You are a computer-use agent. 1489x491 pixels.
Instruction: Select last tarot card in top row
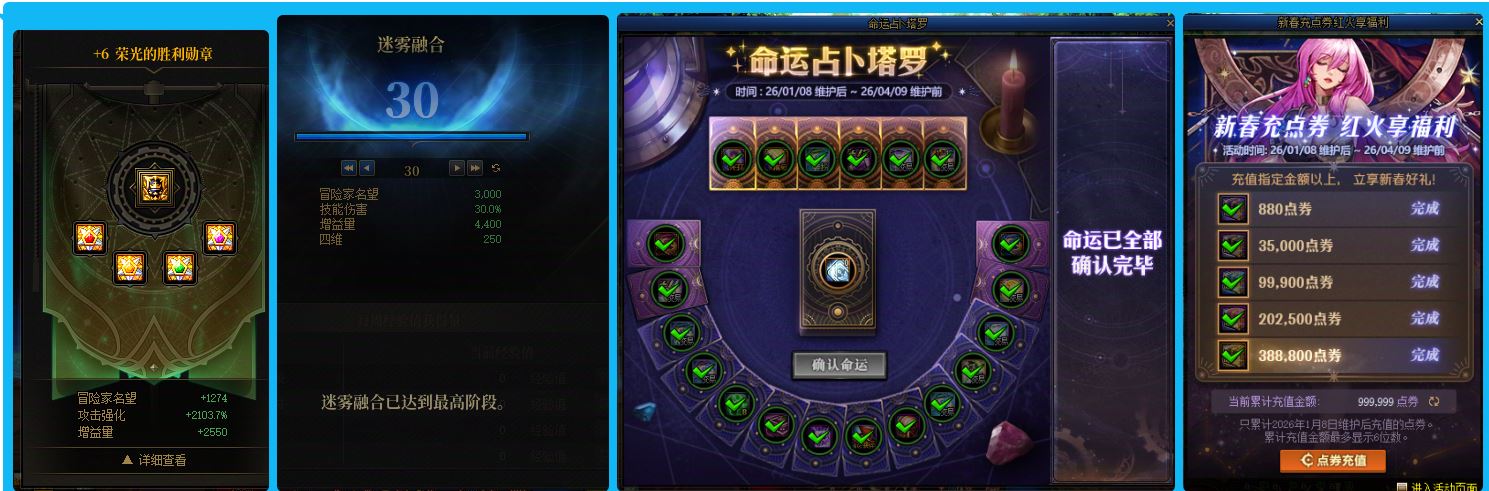(943, 154)
